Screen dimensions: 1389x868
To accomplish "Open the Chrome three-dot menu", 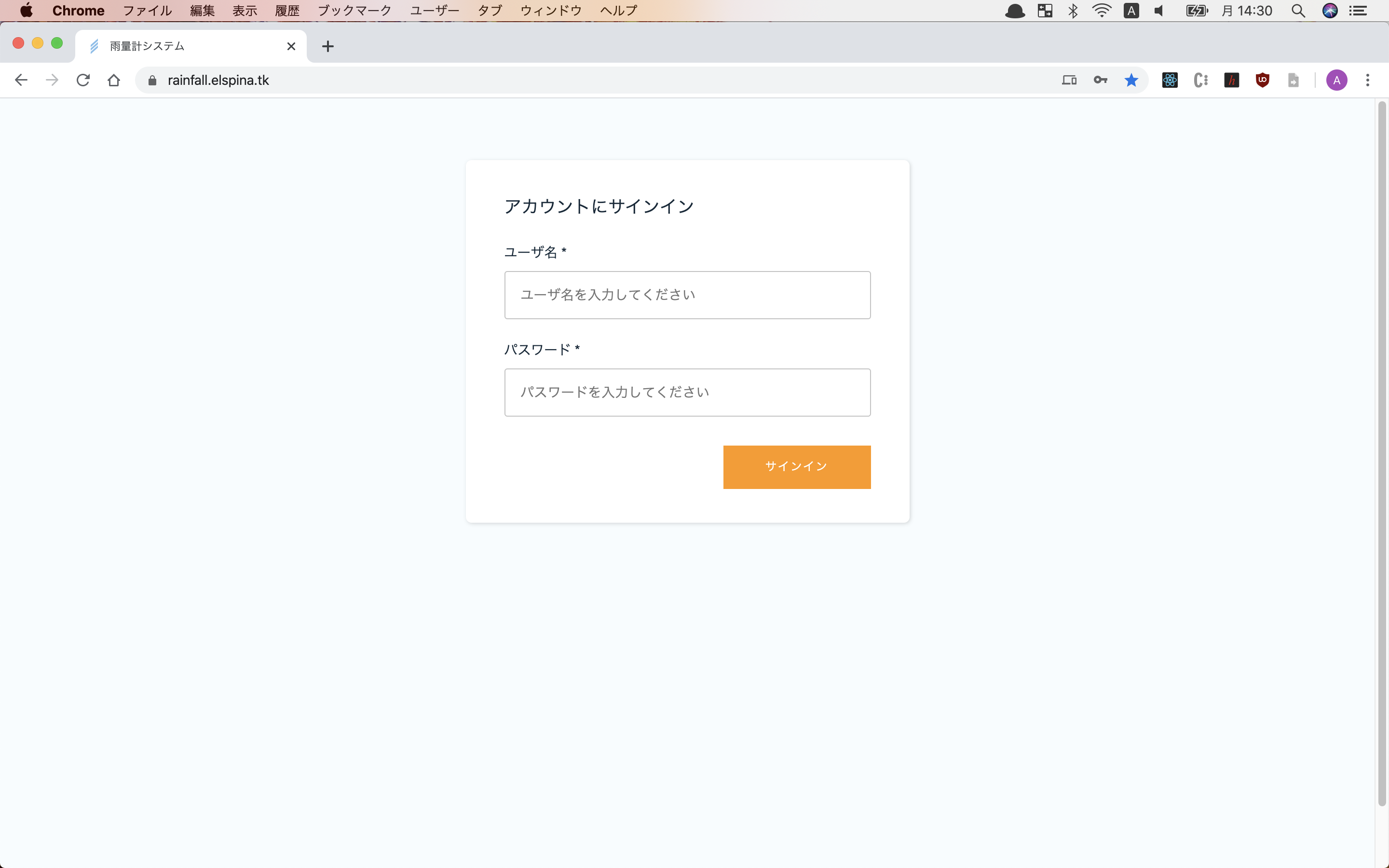I will coord(1367,80).
